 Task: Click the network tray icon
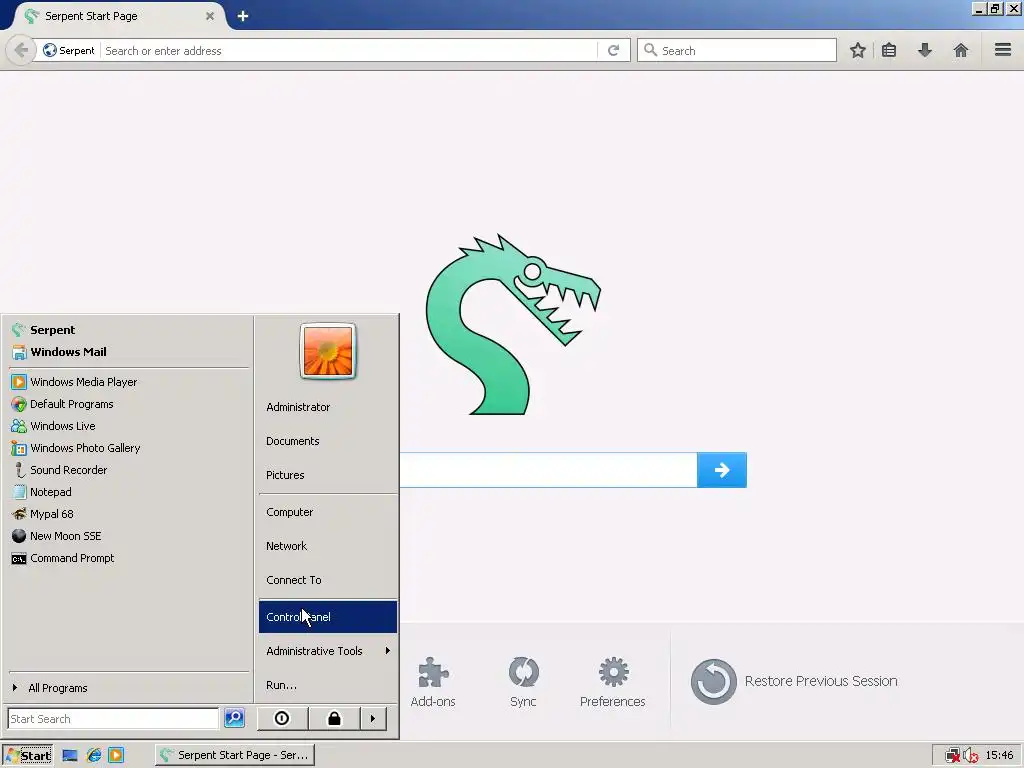click(953, 756)
